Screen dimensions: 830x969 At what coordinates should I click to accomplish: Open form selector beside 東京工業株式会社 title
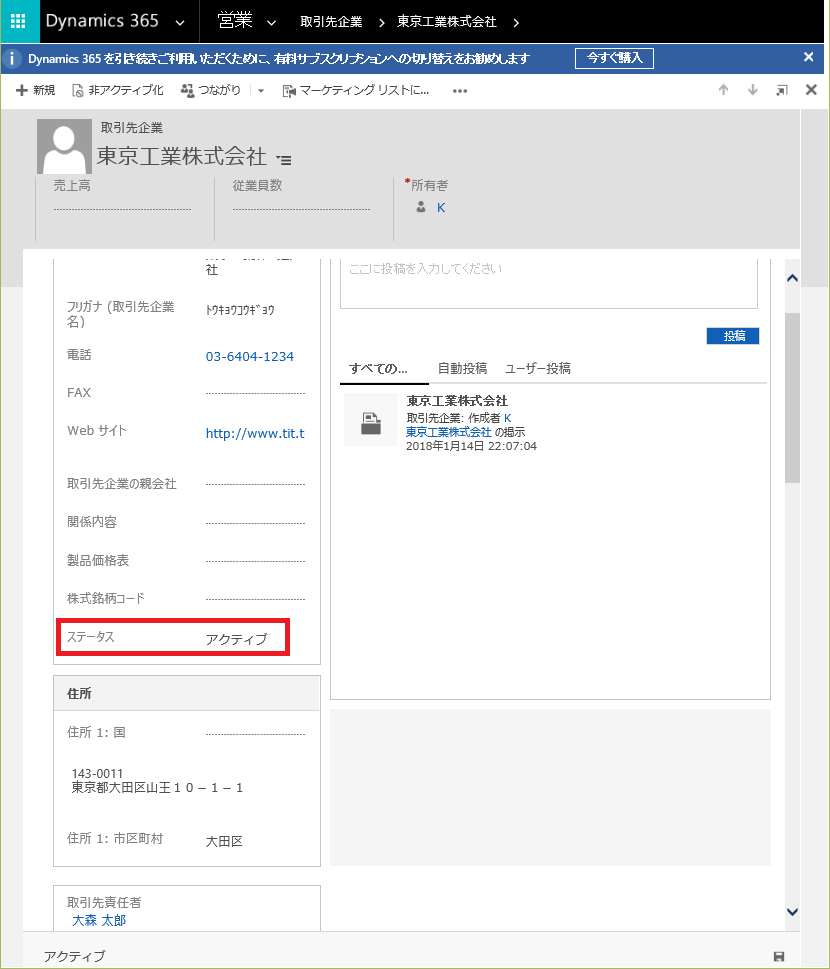pyautogui.click(x=284, y=159)
